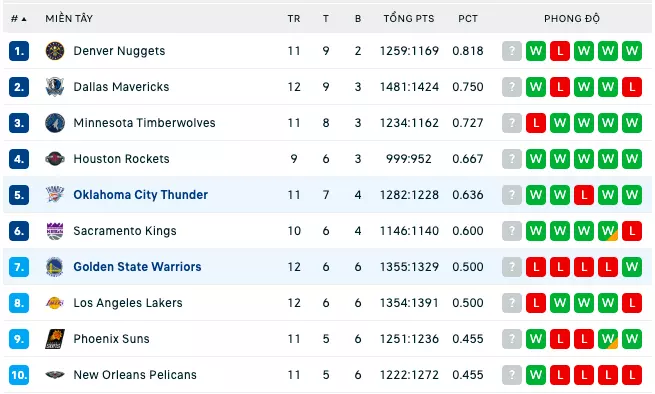Click the Houston Rockets team logo

(x=55, y=159)
